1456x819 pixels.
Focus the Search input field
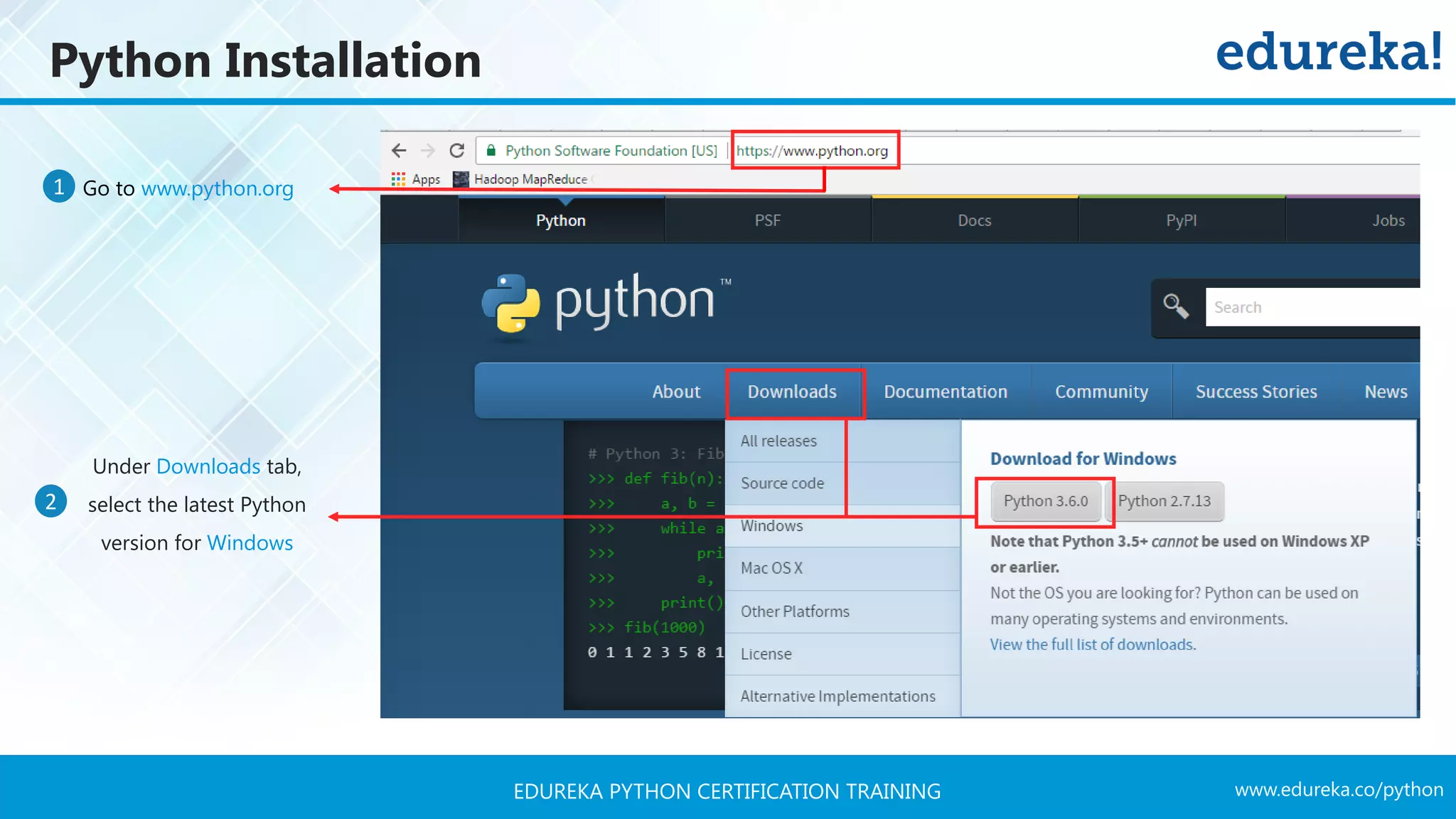tap(1312, 307)
